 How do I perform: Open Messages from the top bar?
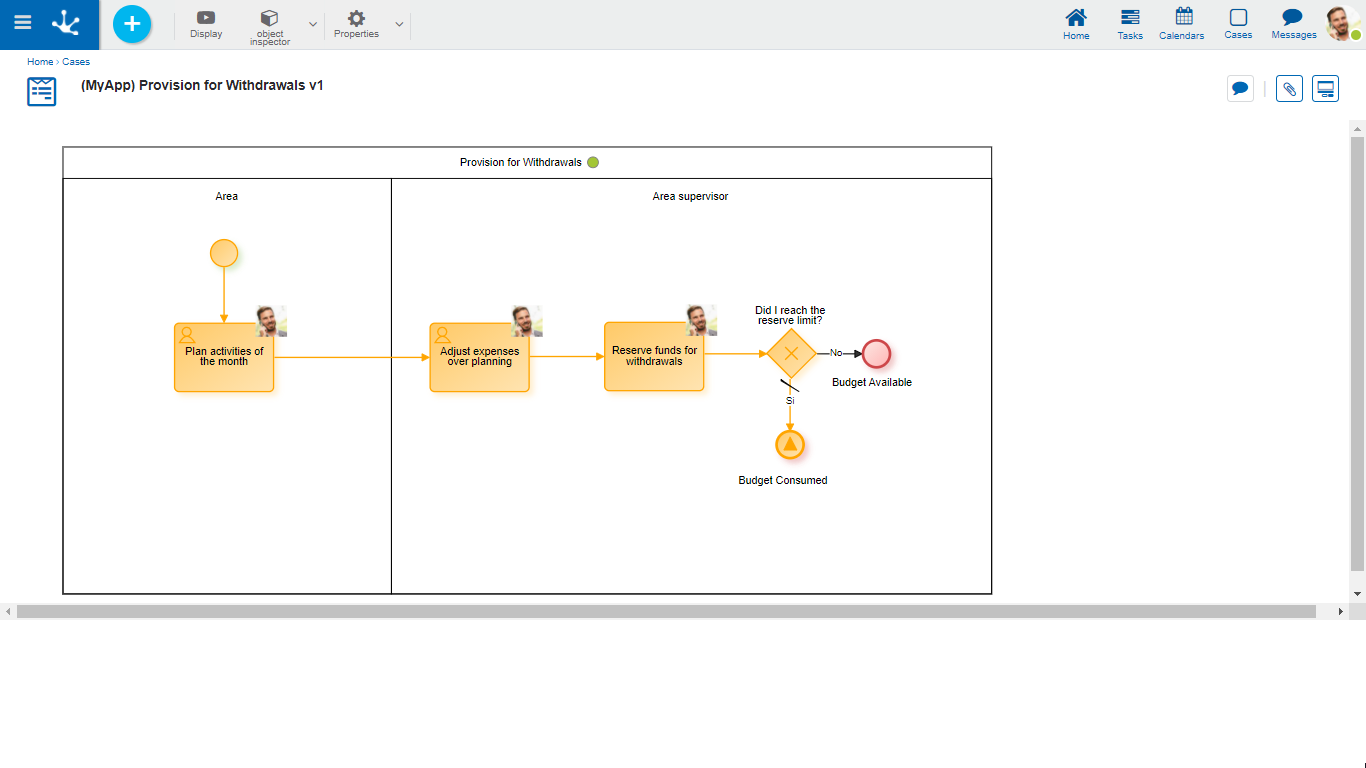[1293, 24]
